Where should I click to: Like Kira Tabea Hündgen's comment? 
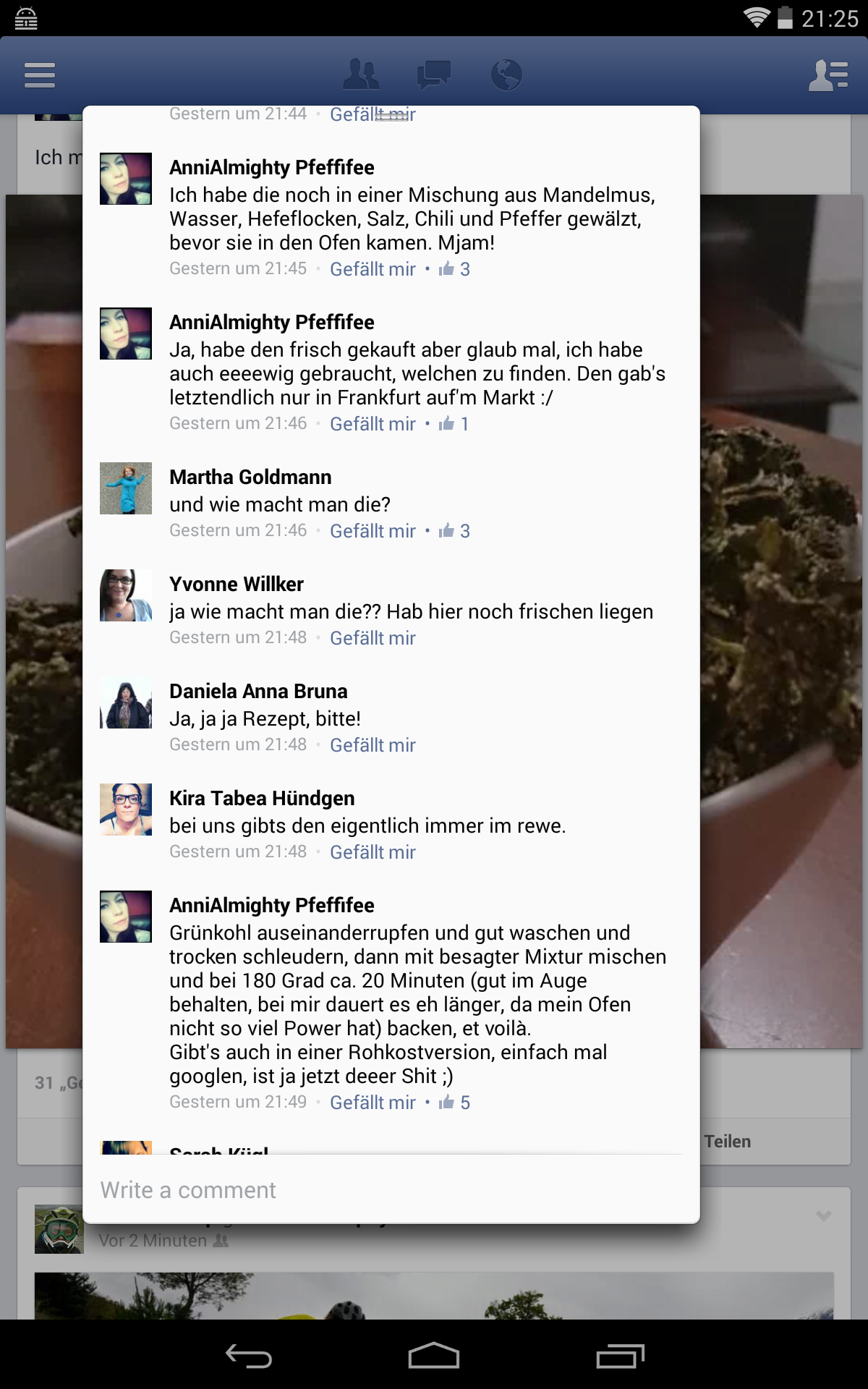point(373,852)
